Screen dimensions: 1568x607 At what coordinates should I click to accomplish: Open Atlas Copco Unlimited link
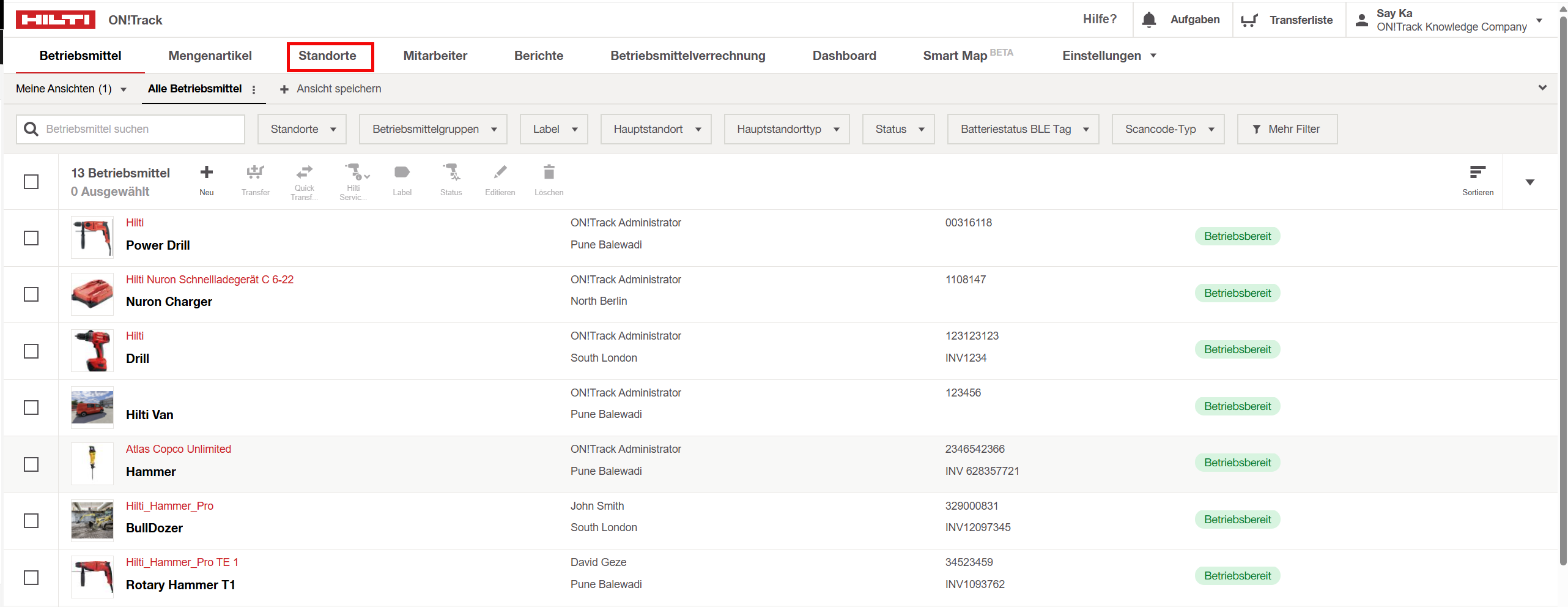click(179, 449)
